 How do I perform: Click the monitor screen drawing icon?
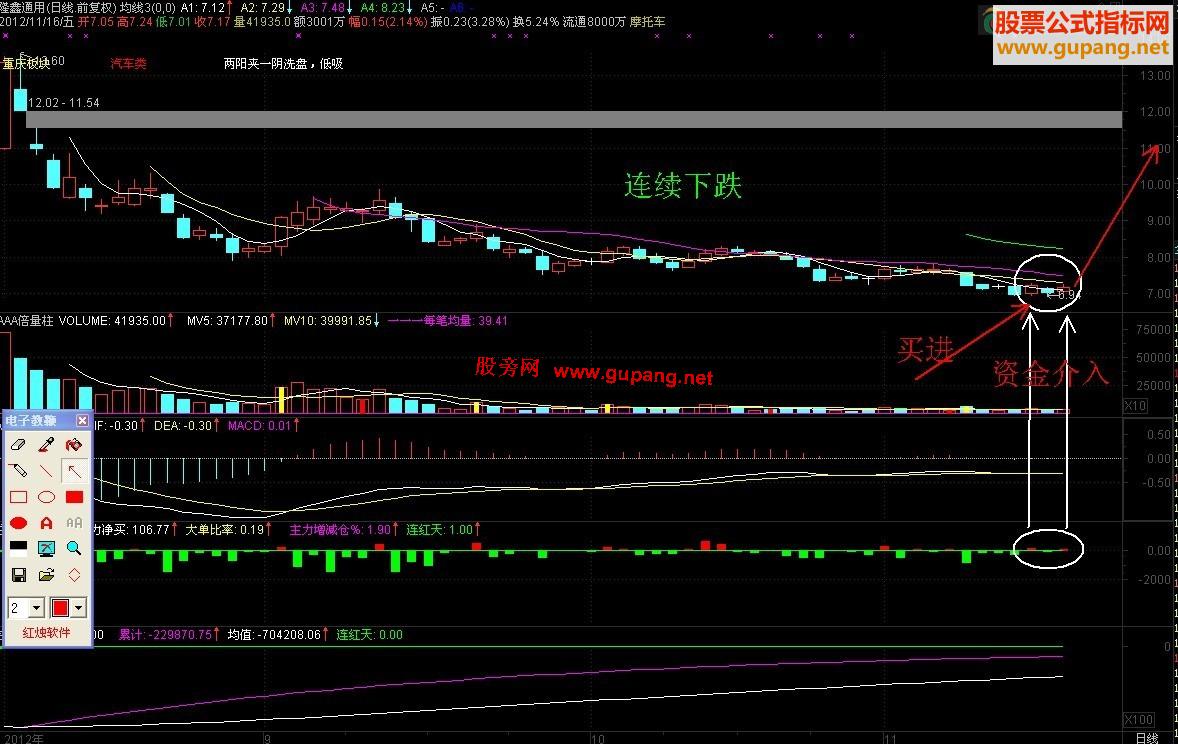tap(47, 549)
